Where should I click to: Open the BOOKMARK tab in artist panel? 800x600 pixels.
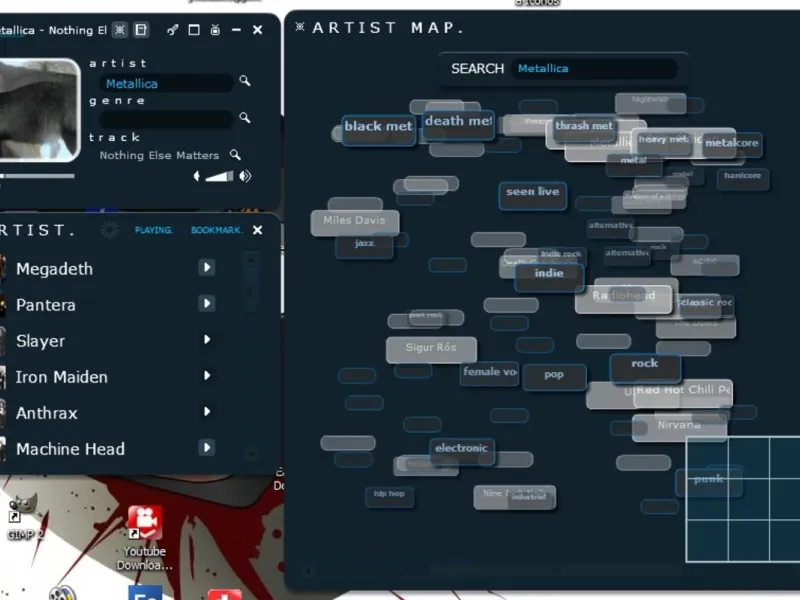coord(217,230)
